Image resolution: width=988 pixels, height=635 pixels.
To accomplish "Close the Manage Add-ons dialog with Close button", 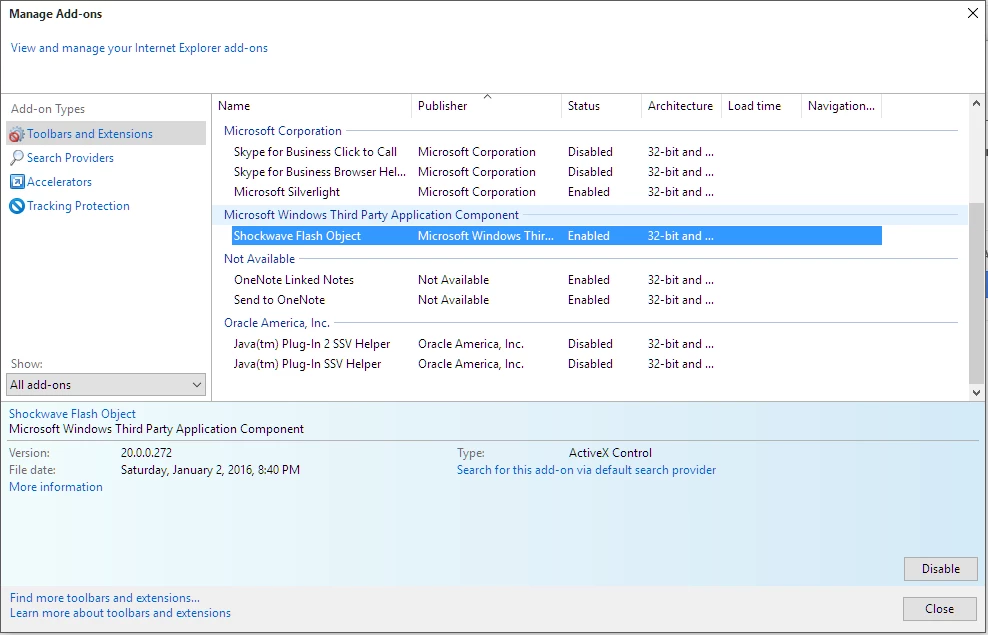I will tap(939, 609).
